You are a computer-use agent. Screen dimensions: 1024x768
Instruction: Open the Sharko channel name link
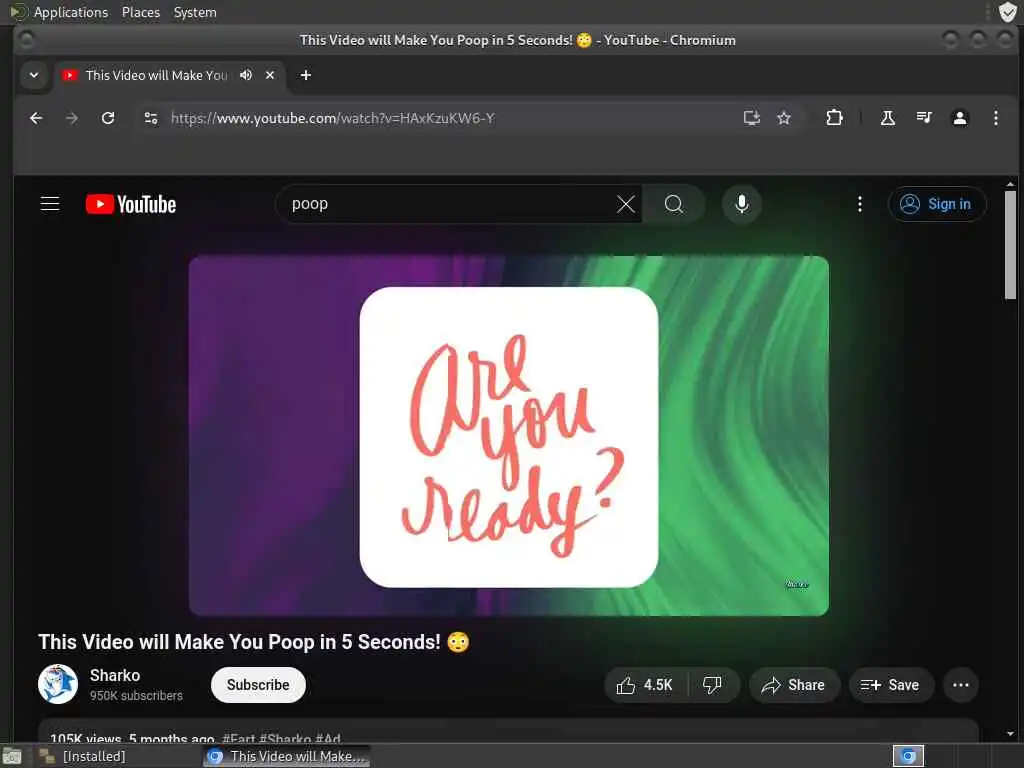(115, 675)
